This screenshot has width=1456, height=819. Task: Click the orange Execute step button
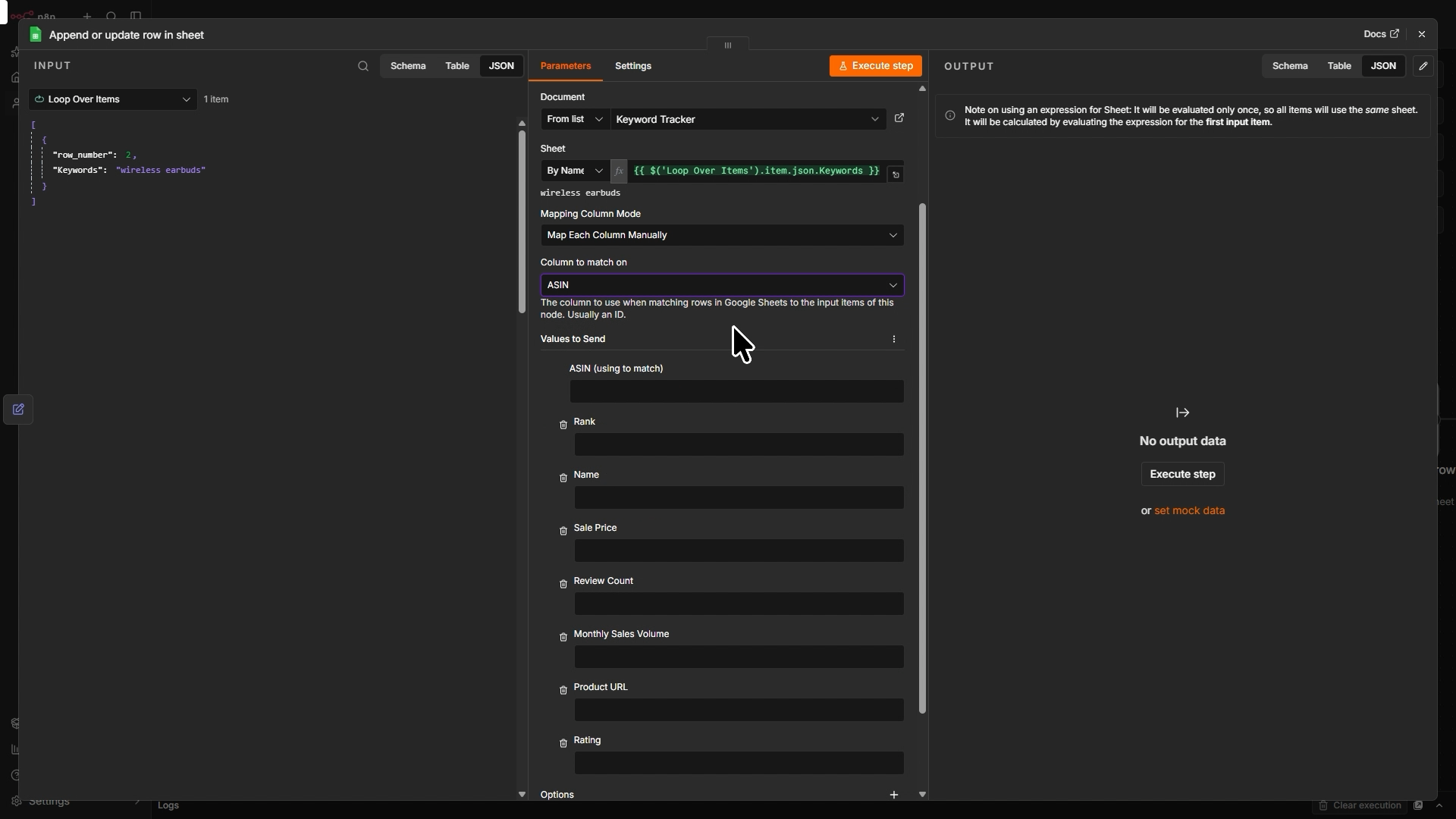coord(876,66)
